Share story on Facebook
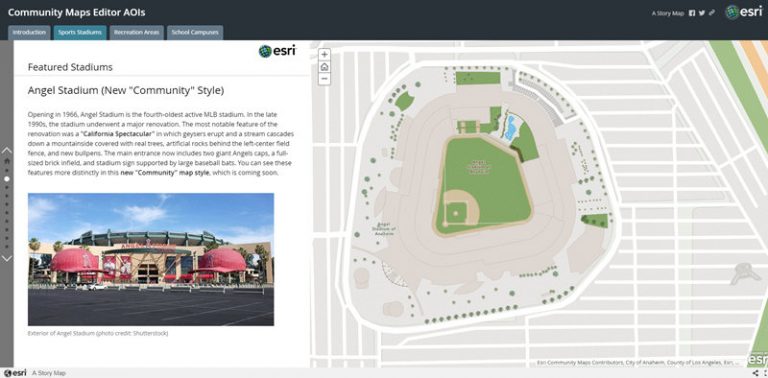768x378 pixels. click(x=692, y=13)
